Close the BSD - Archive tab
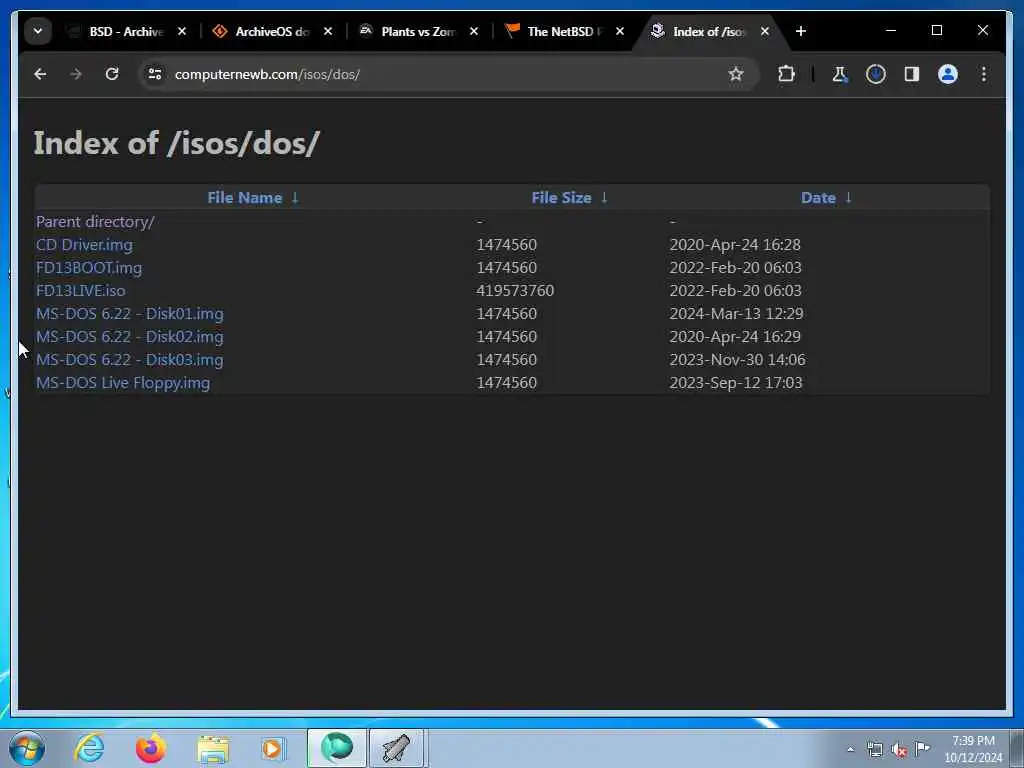This screenshot has height=768, width=1024. [x=182, y=31]
